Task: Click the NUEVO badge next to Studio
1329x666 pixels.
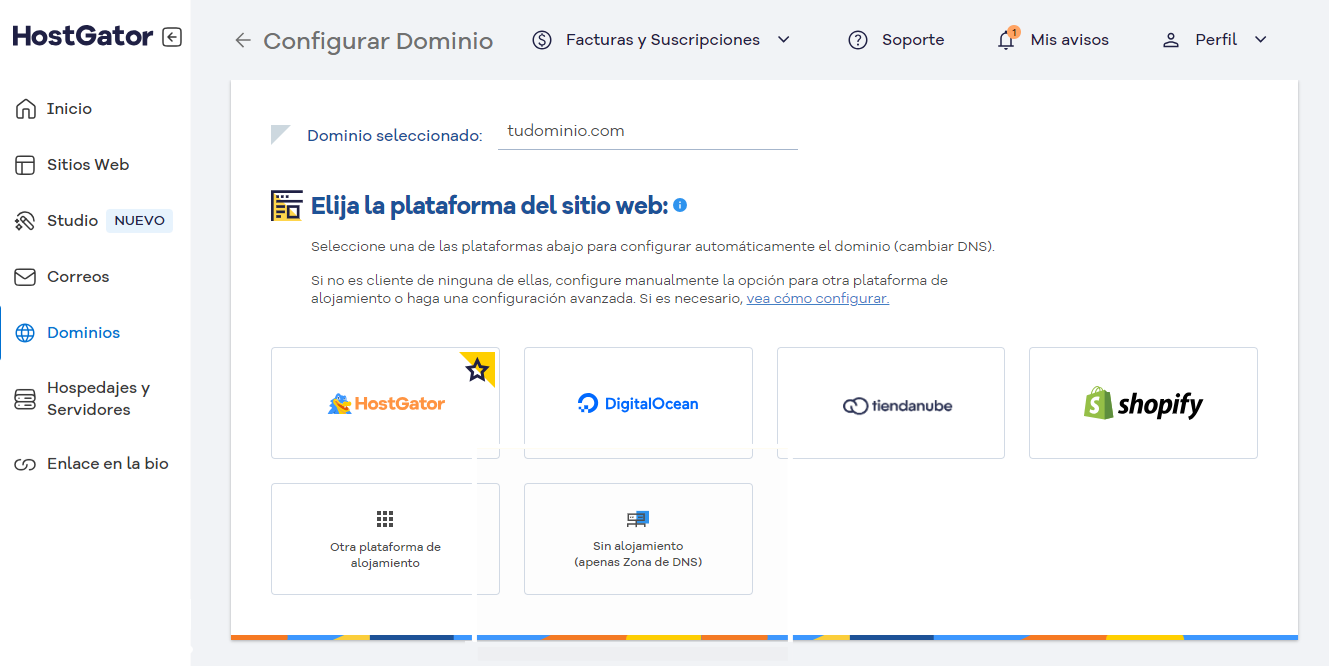Action: tap(139, 221)
